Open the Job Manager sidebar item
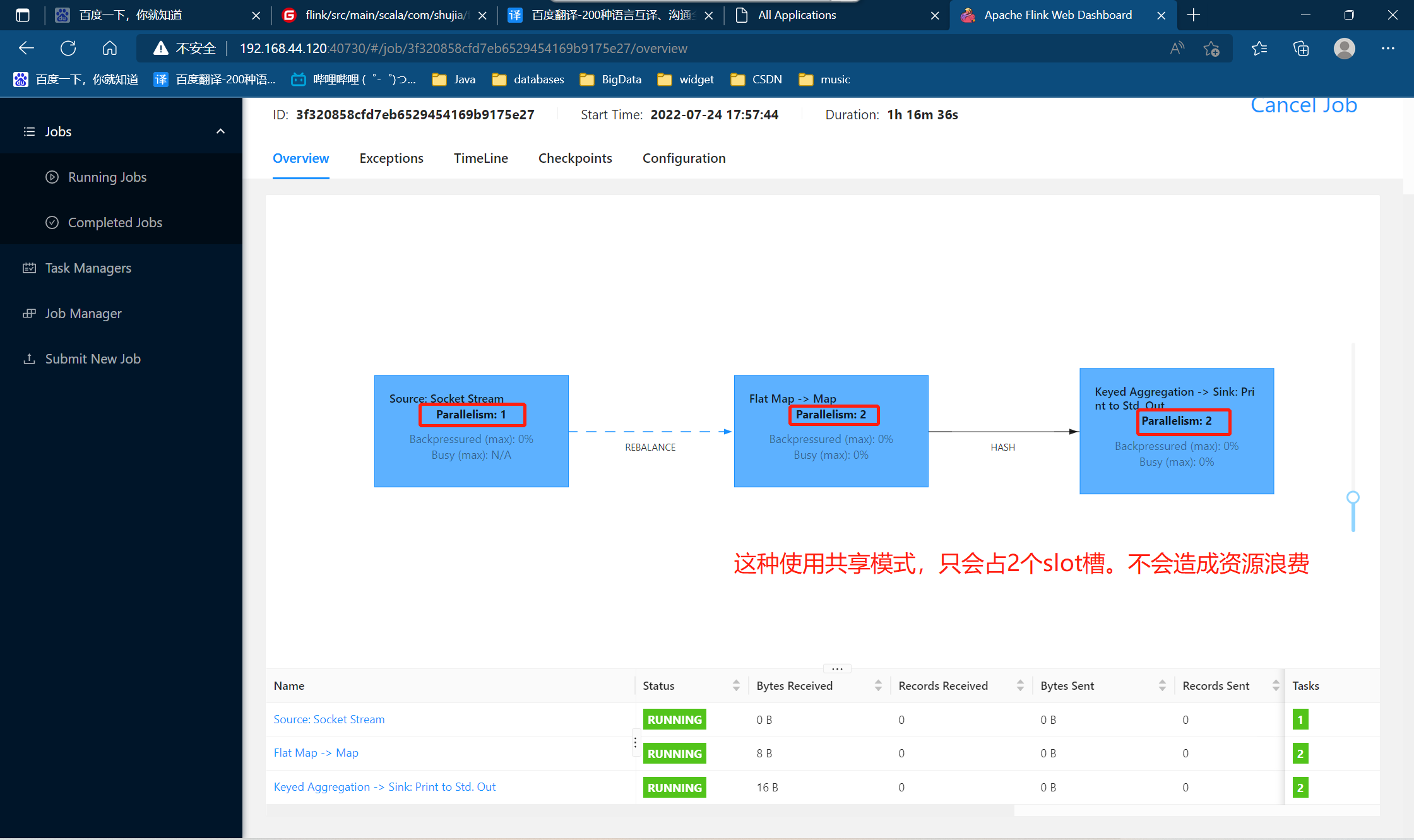This screenshot has width=1414, height=840. [x=83, y=313]
